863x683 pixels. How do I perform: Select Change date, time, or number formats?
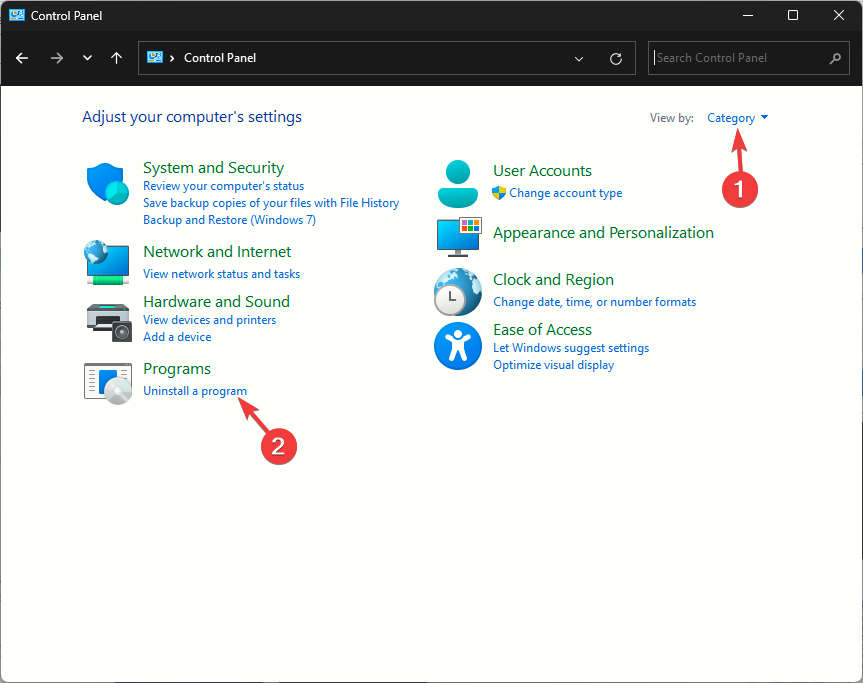(594, 302)
